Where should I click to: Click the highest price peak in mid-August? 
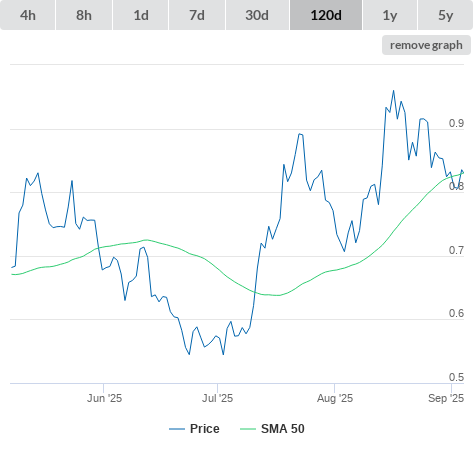(x=394, y=91)
